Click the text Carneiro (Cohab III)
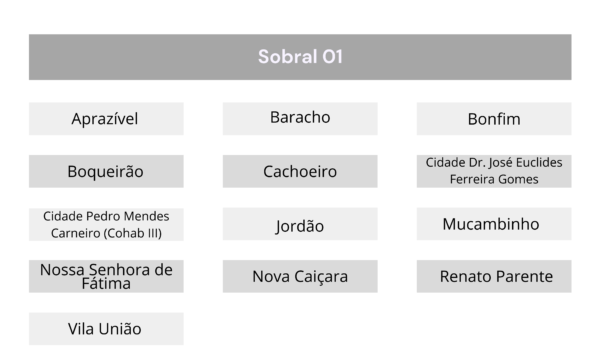The width and height of the screenshot is (600, 361). [106, 233]
